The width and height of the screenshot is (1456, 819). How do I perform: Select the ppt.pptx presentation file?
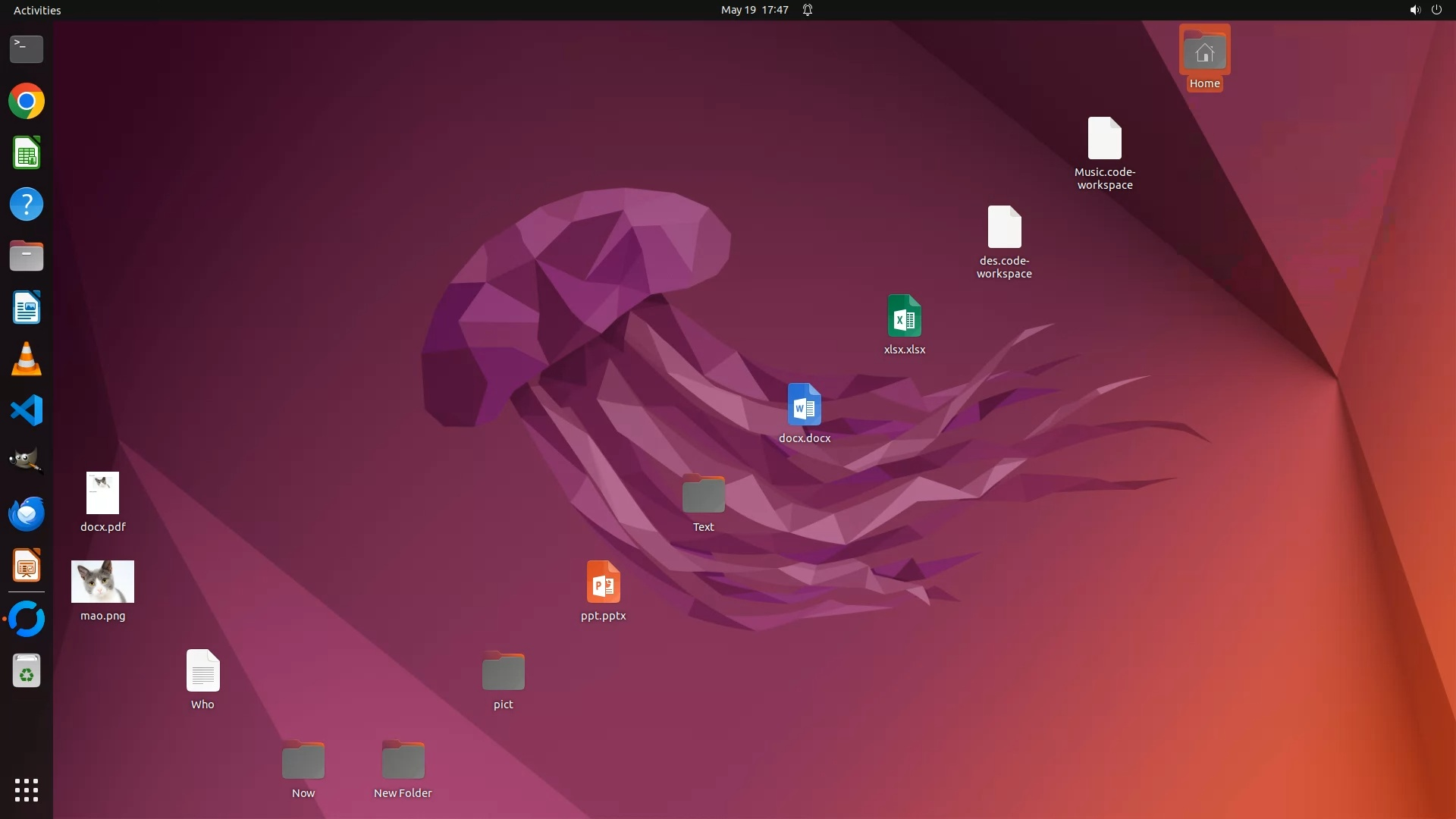point(603,582)
